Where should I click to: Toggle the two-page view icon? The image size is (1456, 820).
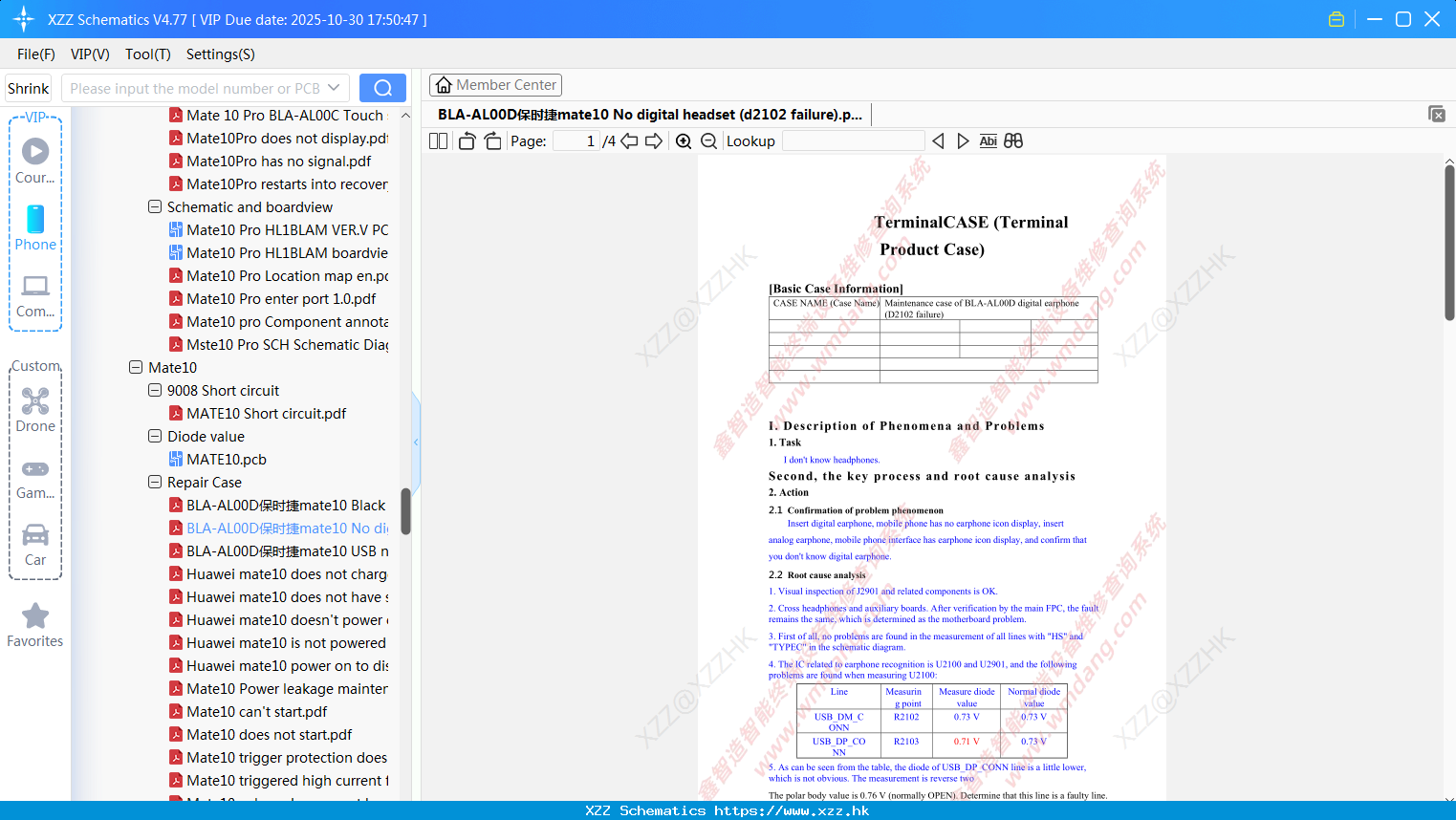[x=438, y=140]
